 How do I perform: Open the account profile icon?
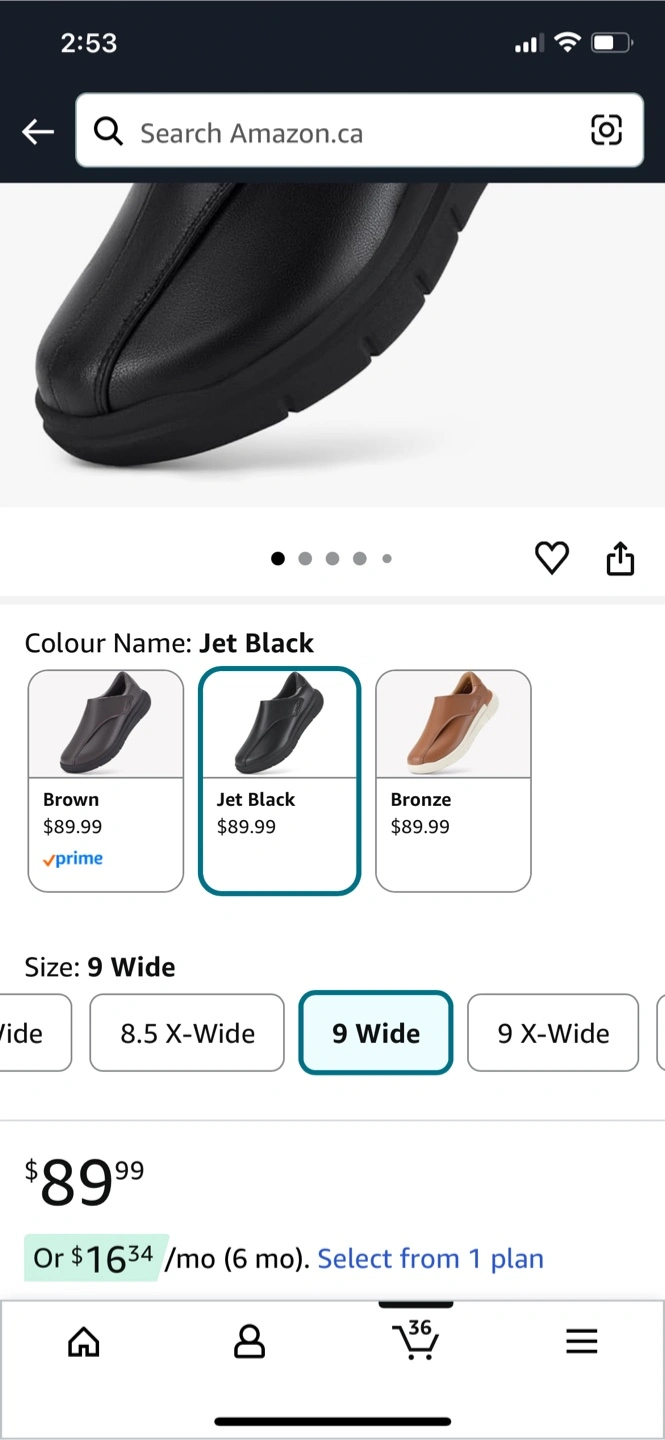(249, 1341)
